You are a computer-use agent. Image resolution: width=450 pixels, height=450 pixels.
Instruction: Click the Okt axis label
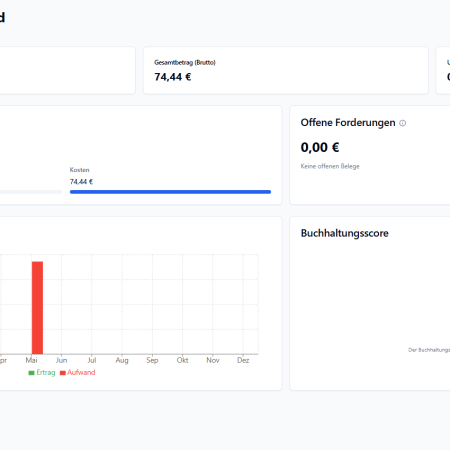coord(182,360)
